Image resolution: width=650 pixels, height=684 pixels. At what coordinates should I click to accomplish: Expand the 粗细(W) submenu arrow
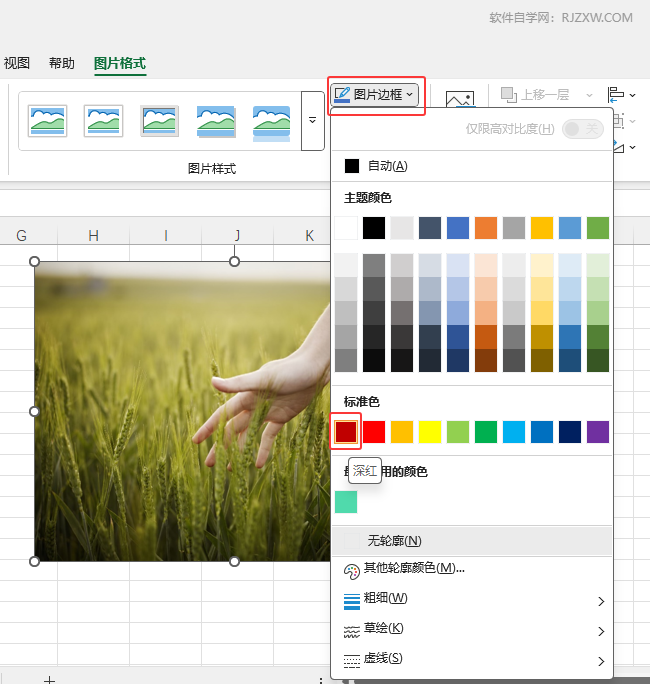[601, 602]
